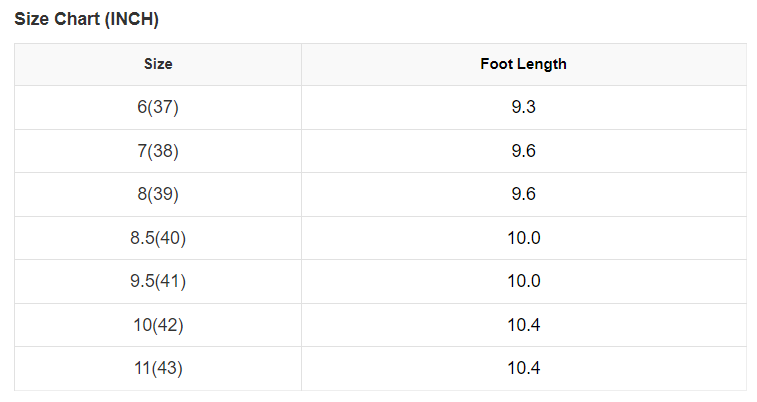The width and height of the screenshot is (757, 402).
Task: Select the Size column header
Action: click(x=158, y=64)
